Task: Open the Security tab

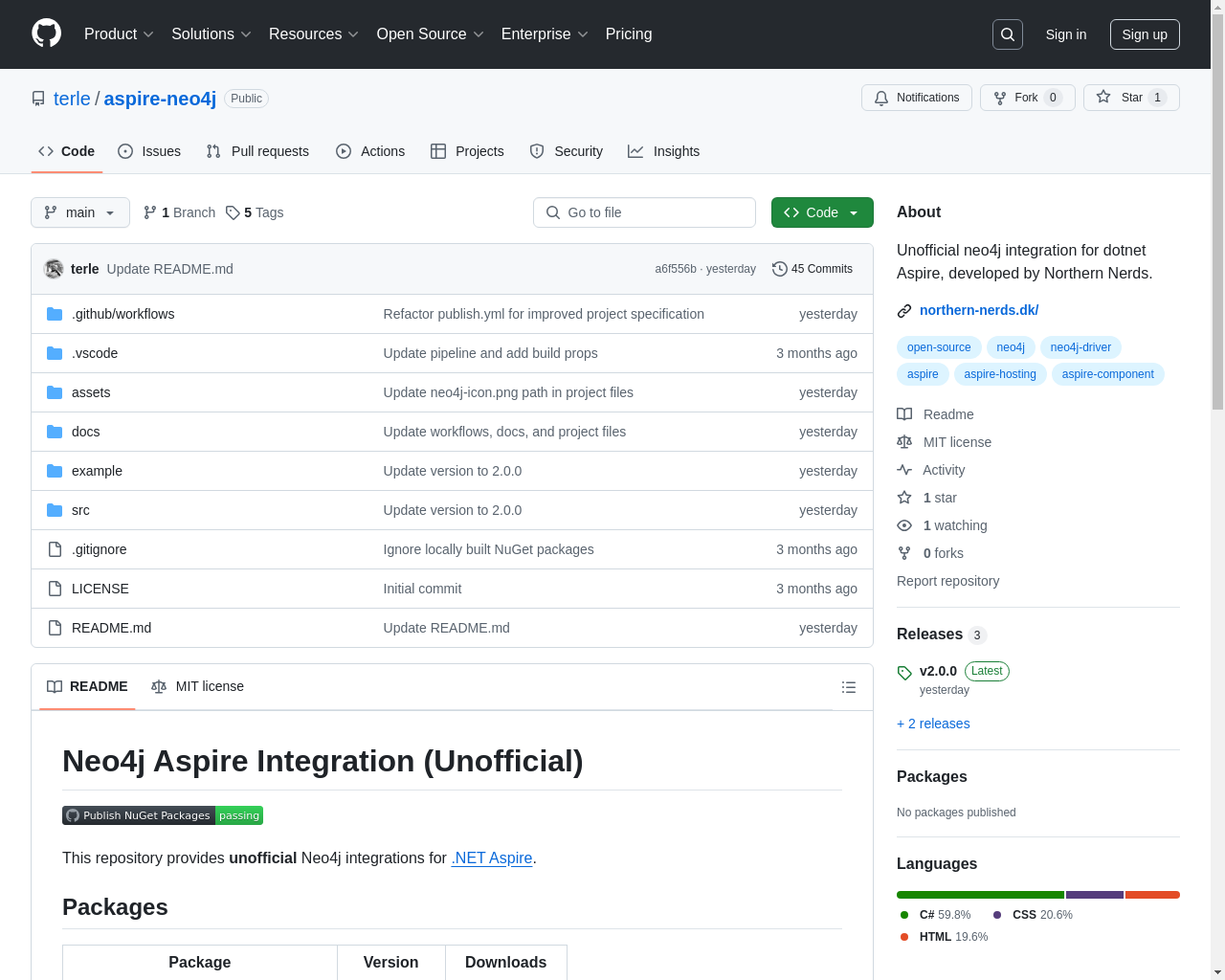Action: pyautogui.click(x=567, y=151)
